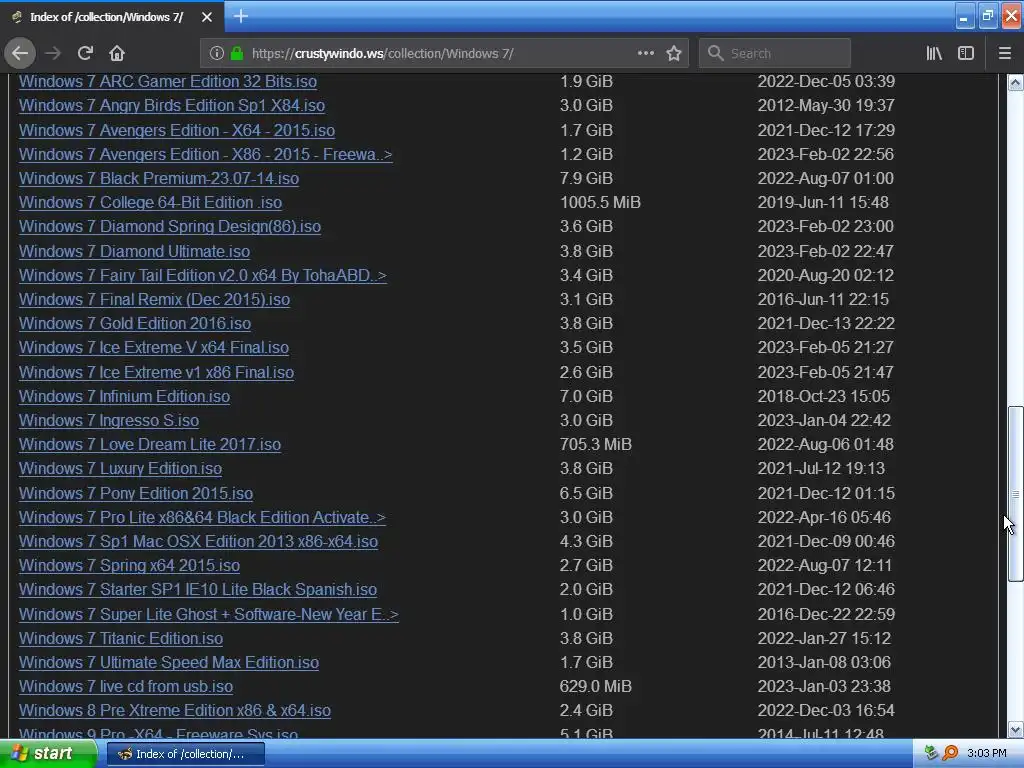Show site information icon in address bar
Viewport: 1024px width, 768px height.
(x=217, y=54)
